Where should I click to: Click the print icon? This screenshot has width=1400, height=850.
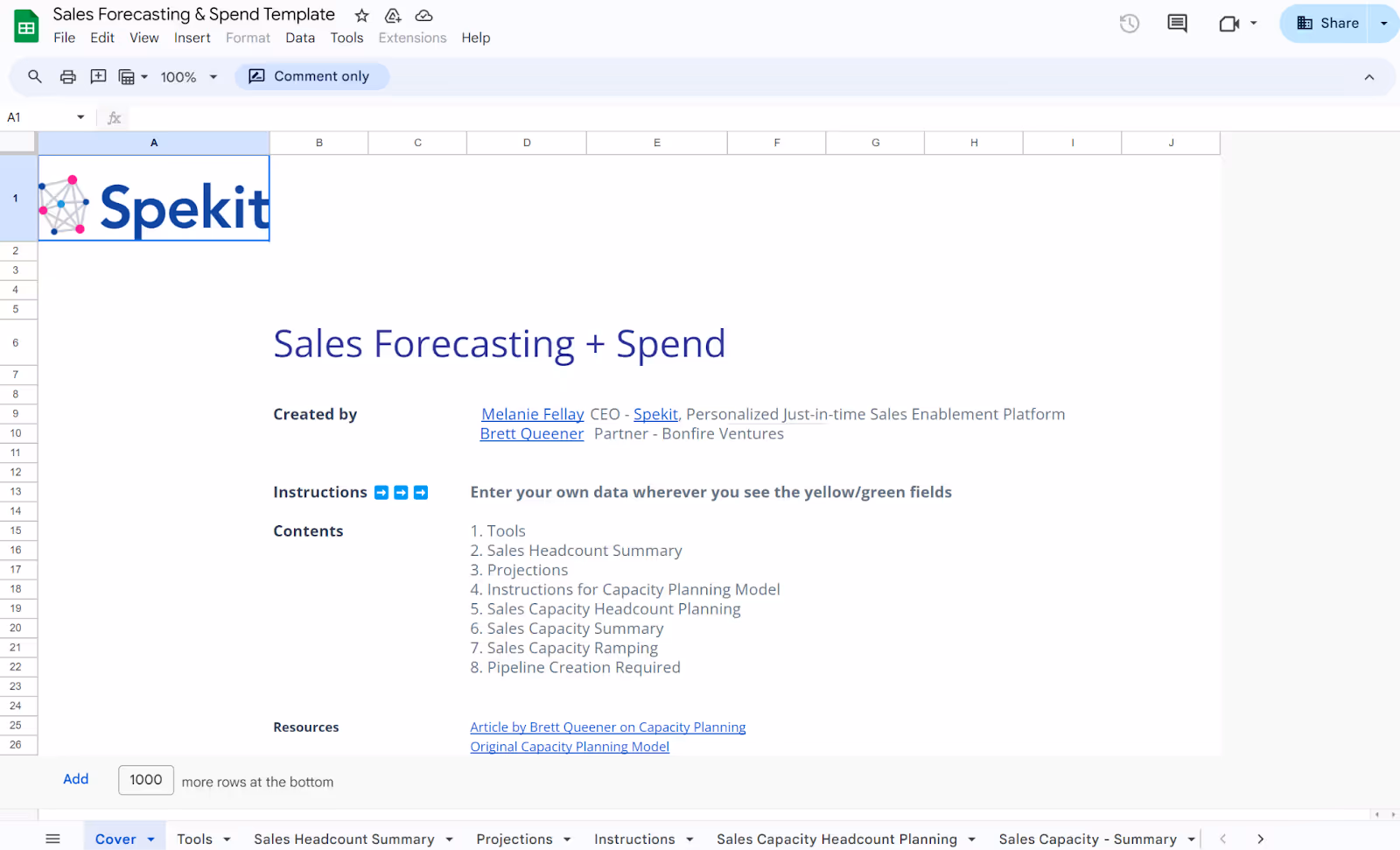tap(67, 76)
